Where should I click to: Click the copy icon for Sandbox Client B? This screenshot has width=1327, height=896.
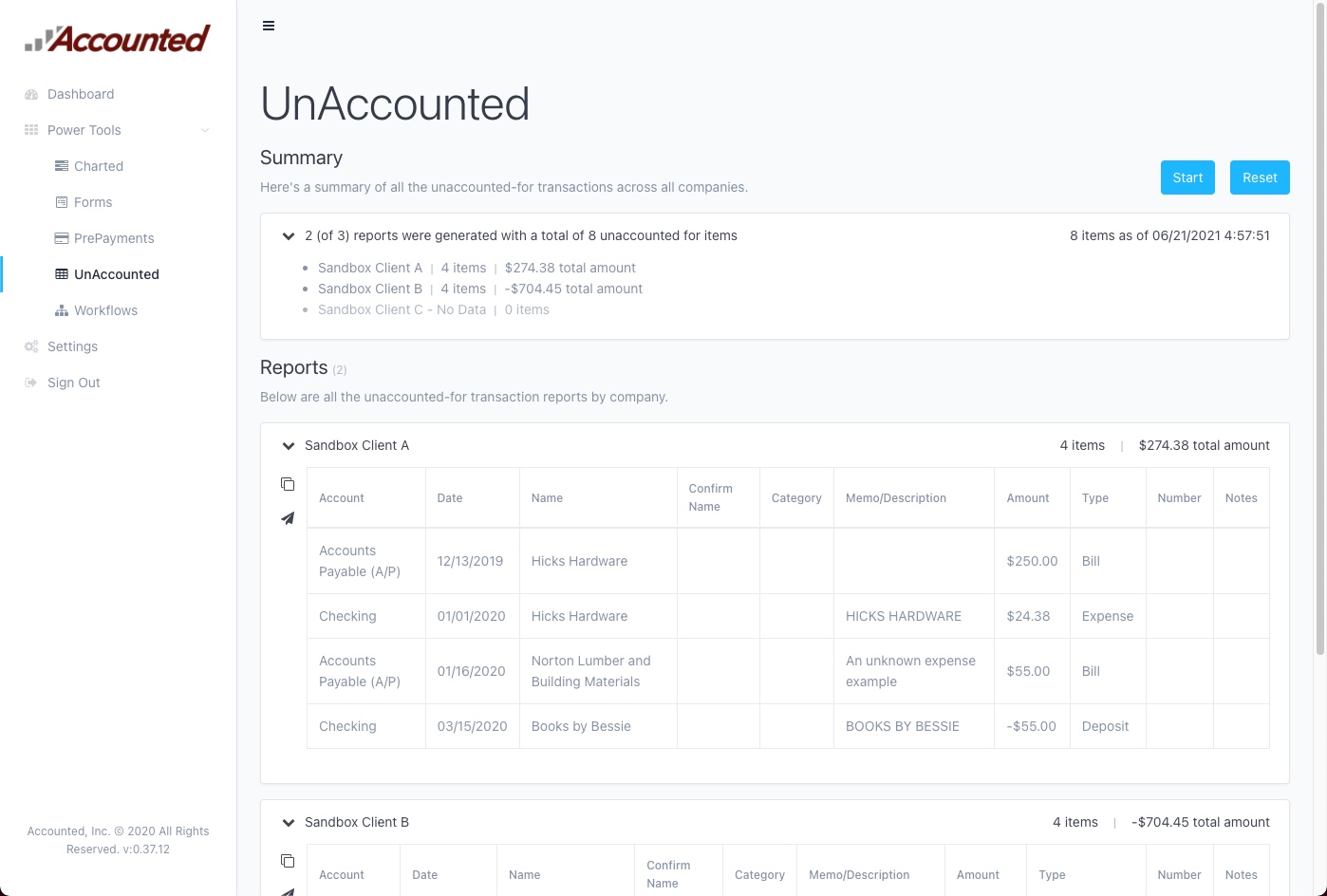(x=288, y=861)
